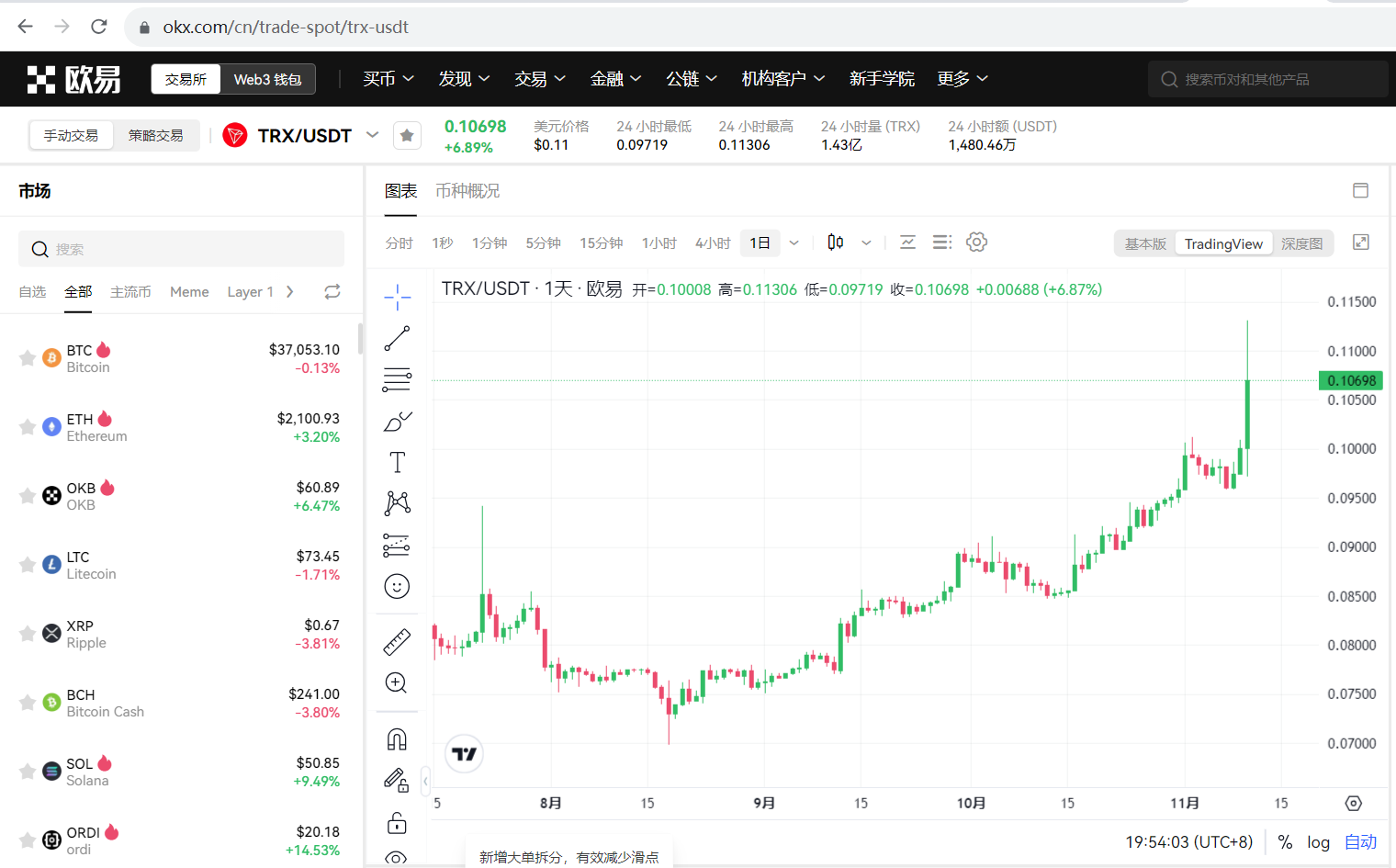The height and width of the screenshot is (868, 1396).
Task: Click the zoom in tool
Action: click(x=397, y=682)
